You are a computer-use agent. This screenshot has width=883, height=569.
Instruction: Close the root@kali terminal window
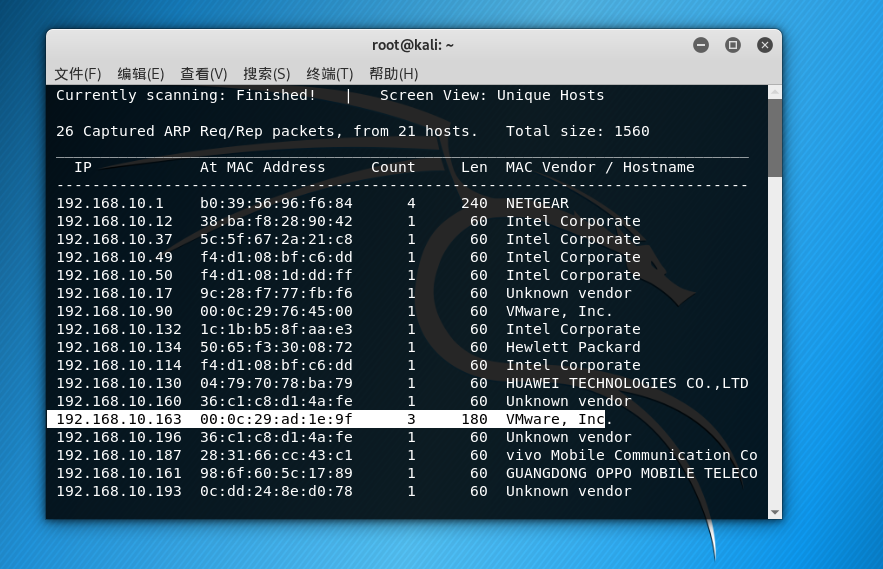[x=765, y=45]
